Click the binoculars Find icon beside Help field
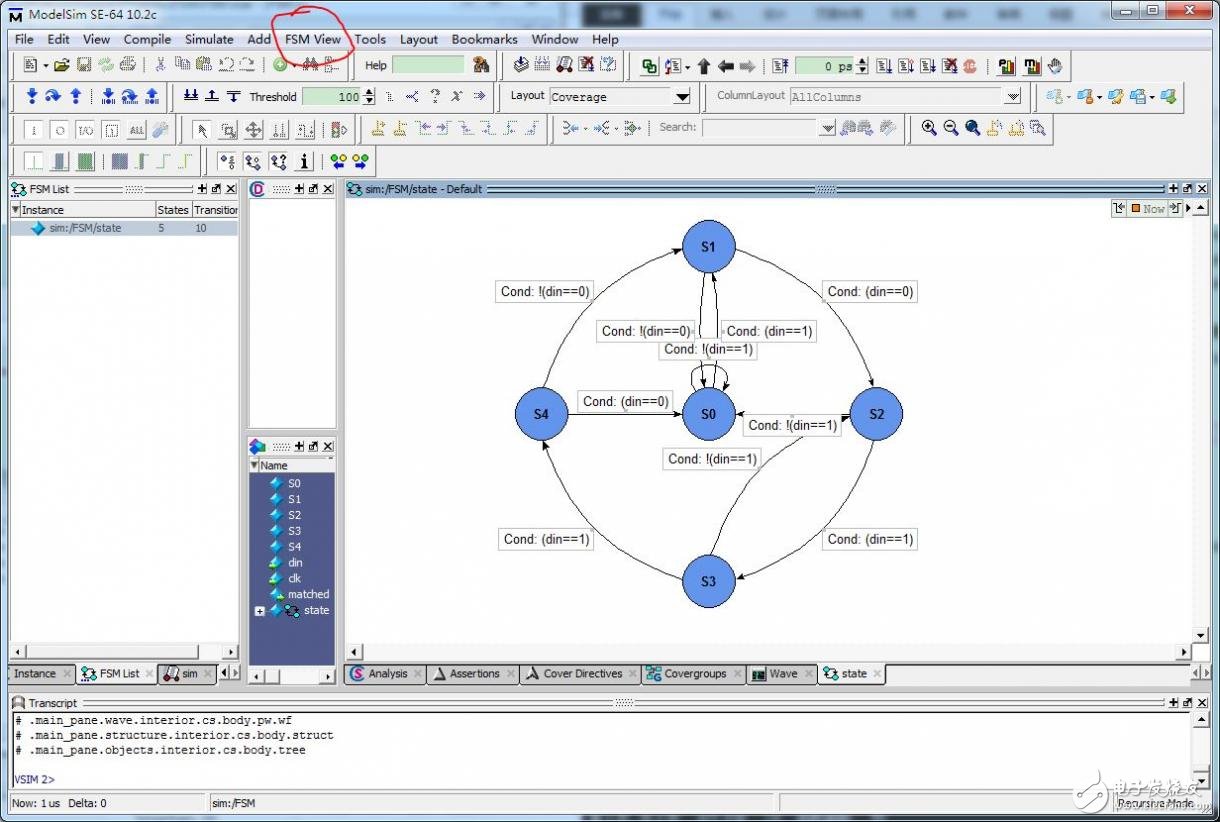The image size is (1220, 822). tap(481, 66)
